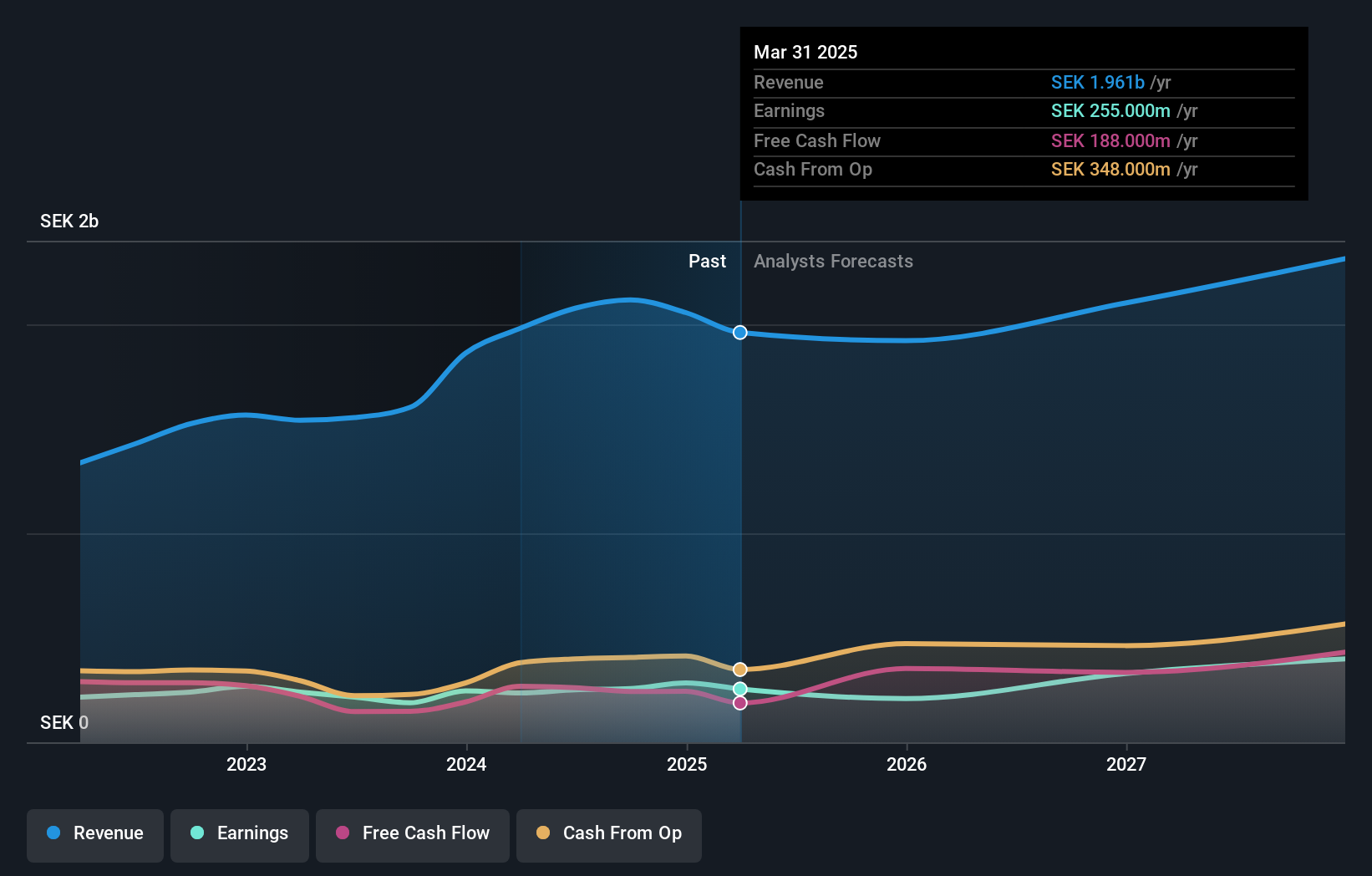Viewport: 1372px width, 876px height.
Task: Click the SEK 0 axis label
Action: (x=64, y=723)
